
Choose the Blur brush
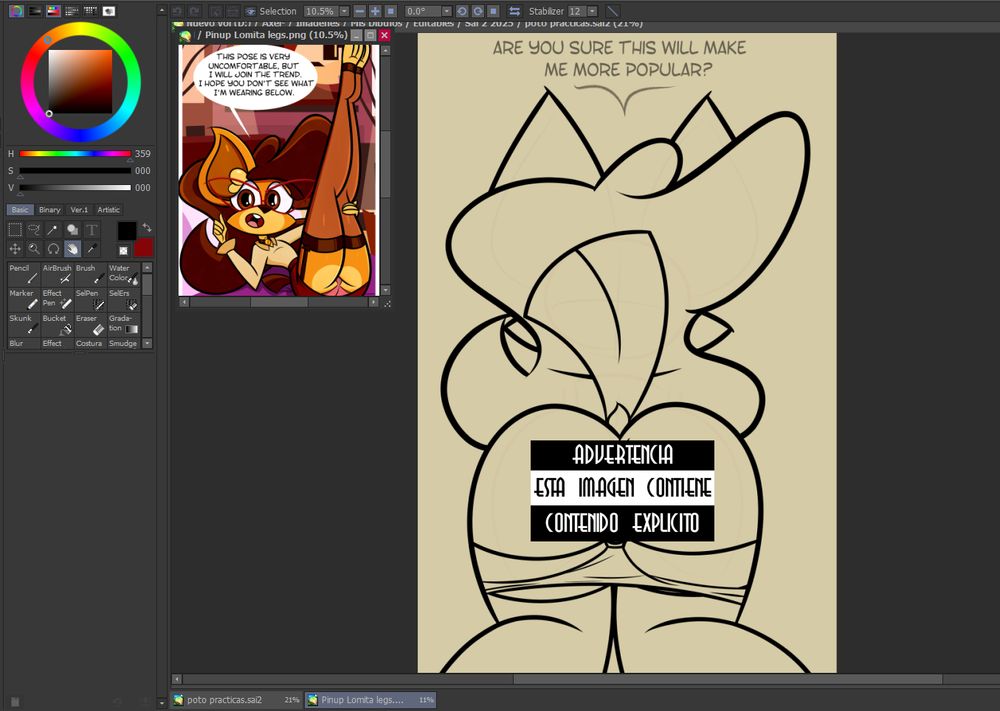tap(24, 343)
